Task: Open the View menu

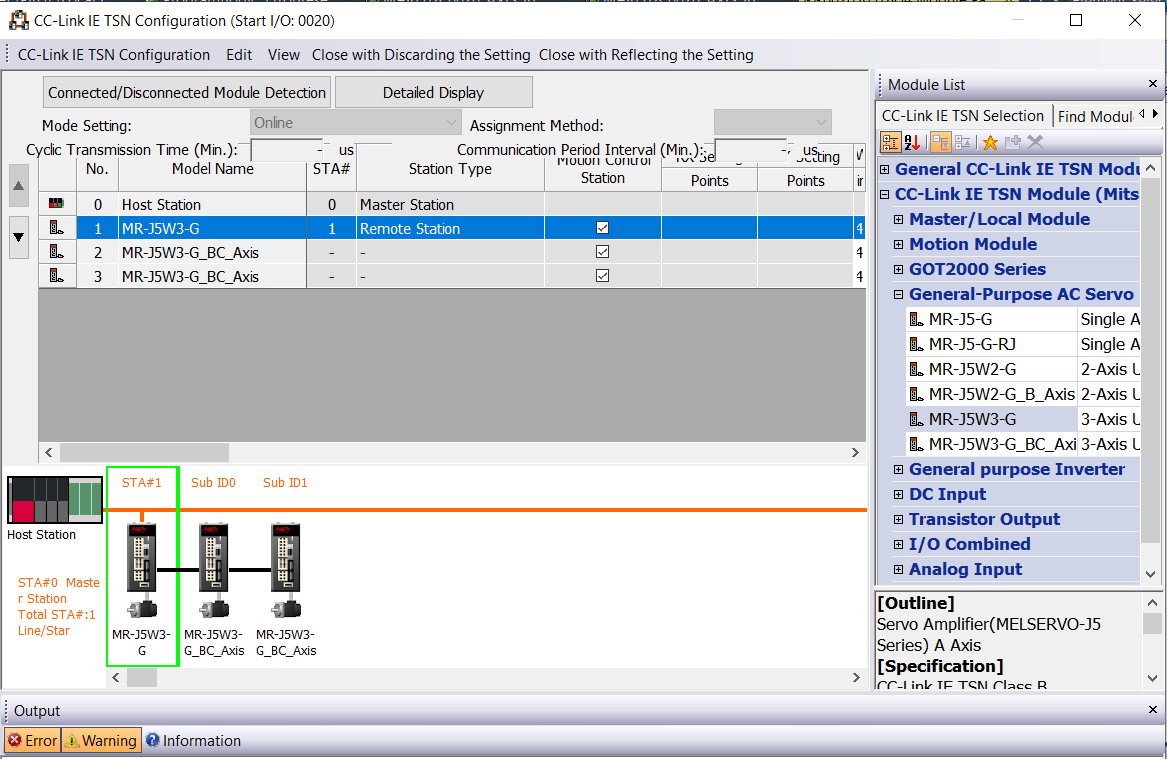Action: pyautogui.click(x=284, y=55)
